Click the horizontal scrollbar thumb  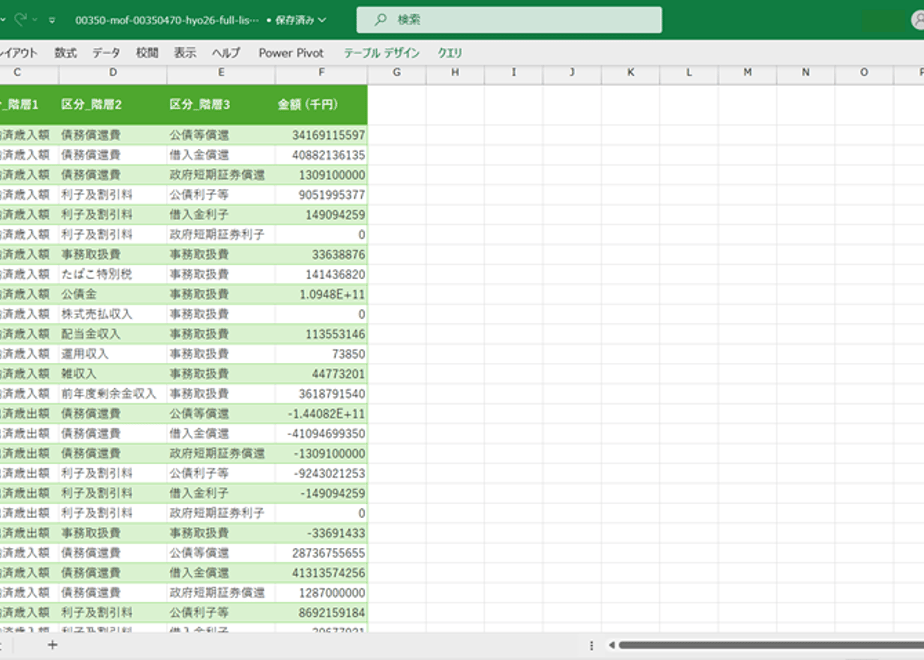[771, 645]
